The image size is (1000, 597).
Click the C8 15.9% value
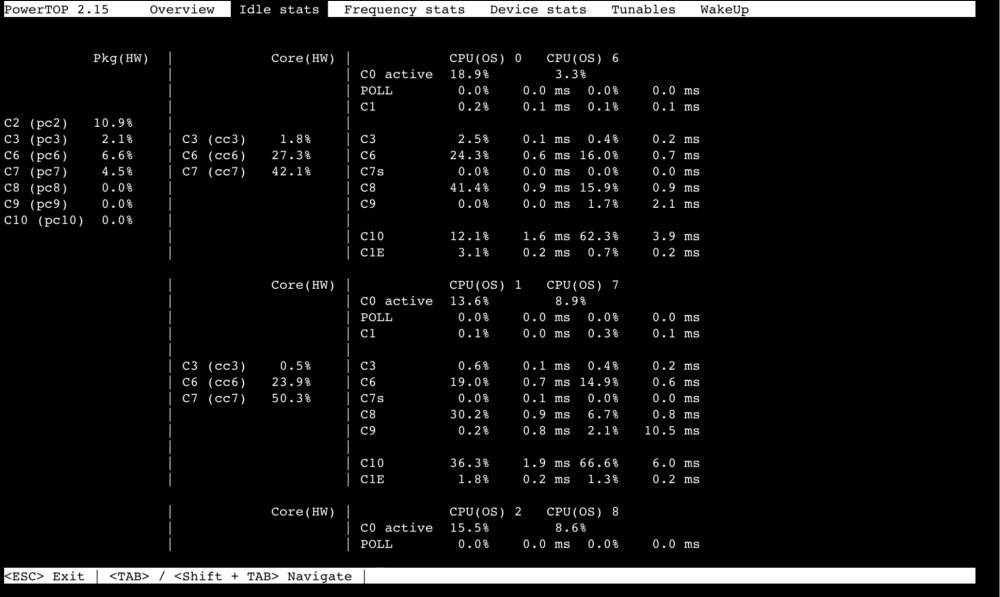click(599, 188)
